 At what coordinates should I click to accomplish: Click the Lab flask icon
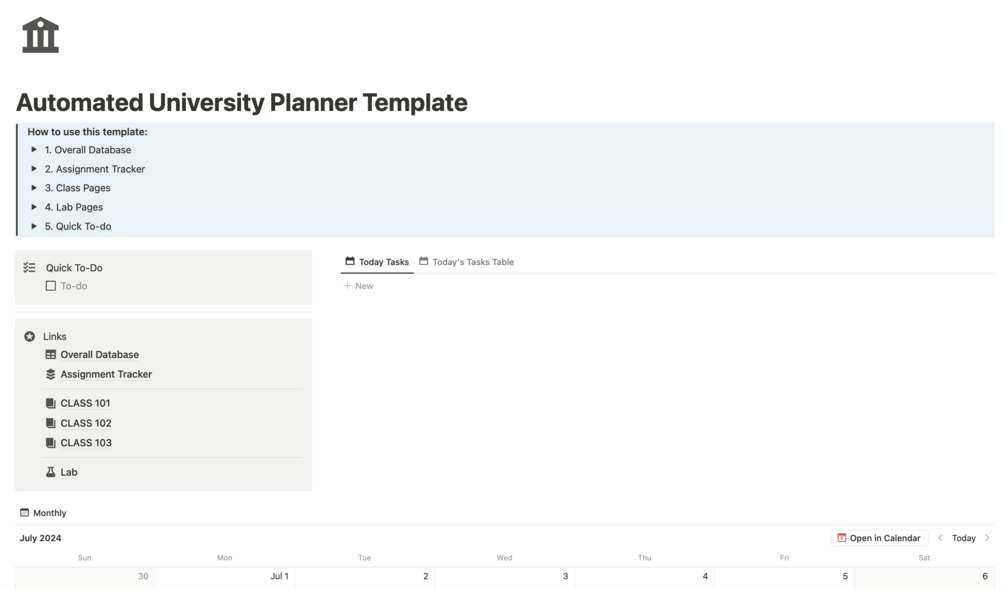pos(51,472)
